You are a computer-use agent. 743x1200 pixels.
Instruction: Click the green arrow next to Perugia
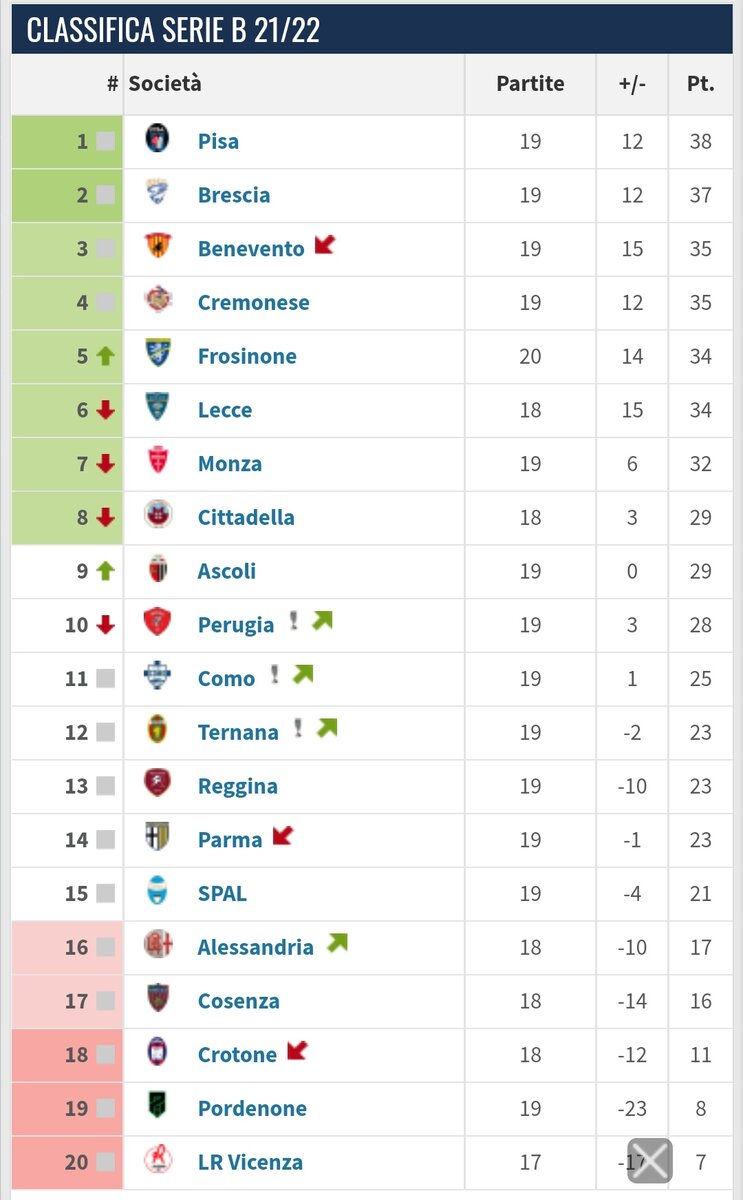(x=321, y=621)
